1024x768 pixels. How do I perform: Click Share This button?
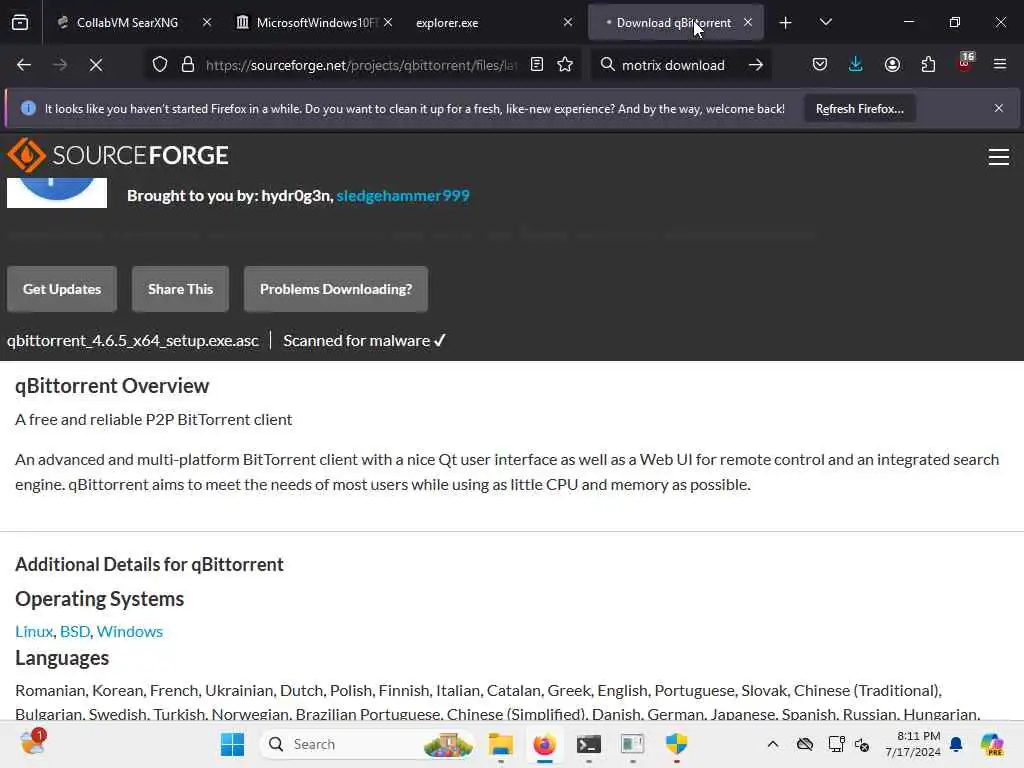click(180, 289)
